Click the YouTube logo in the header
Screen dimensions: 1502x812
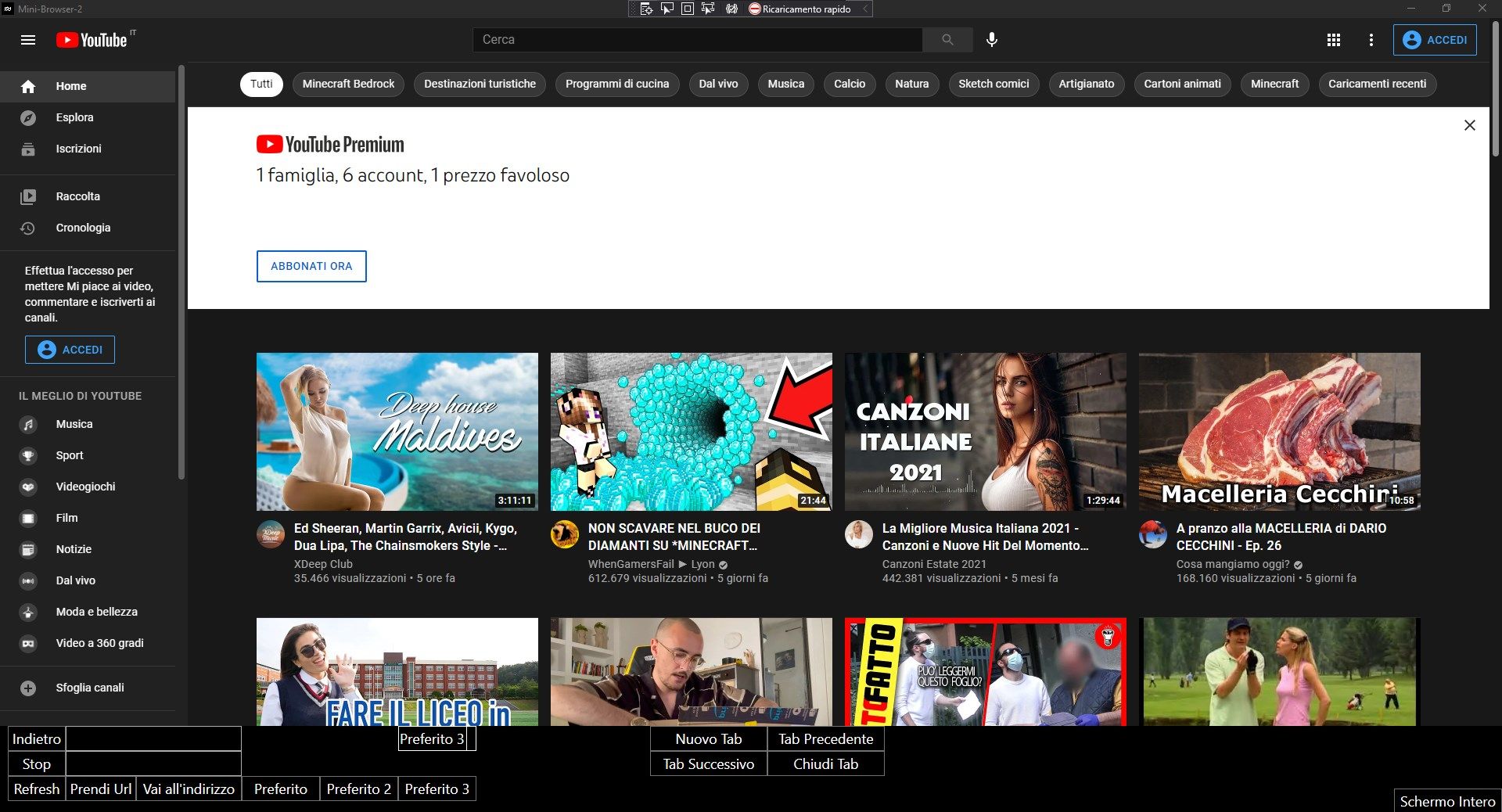92,40
